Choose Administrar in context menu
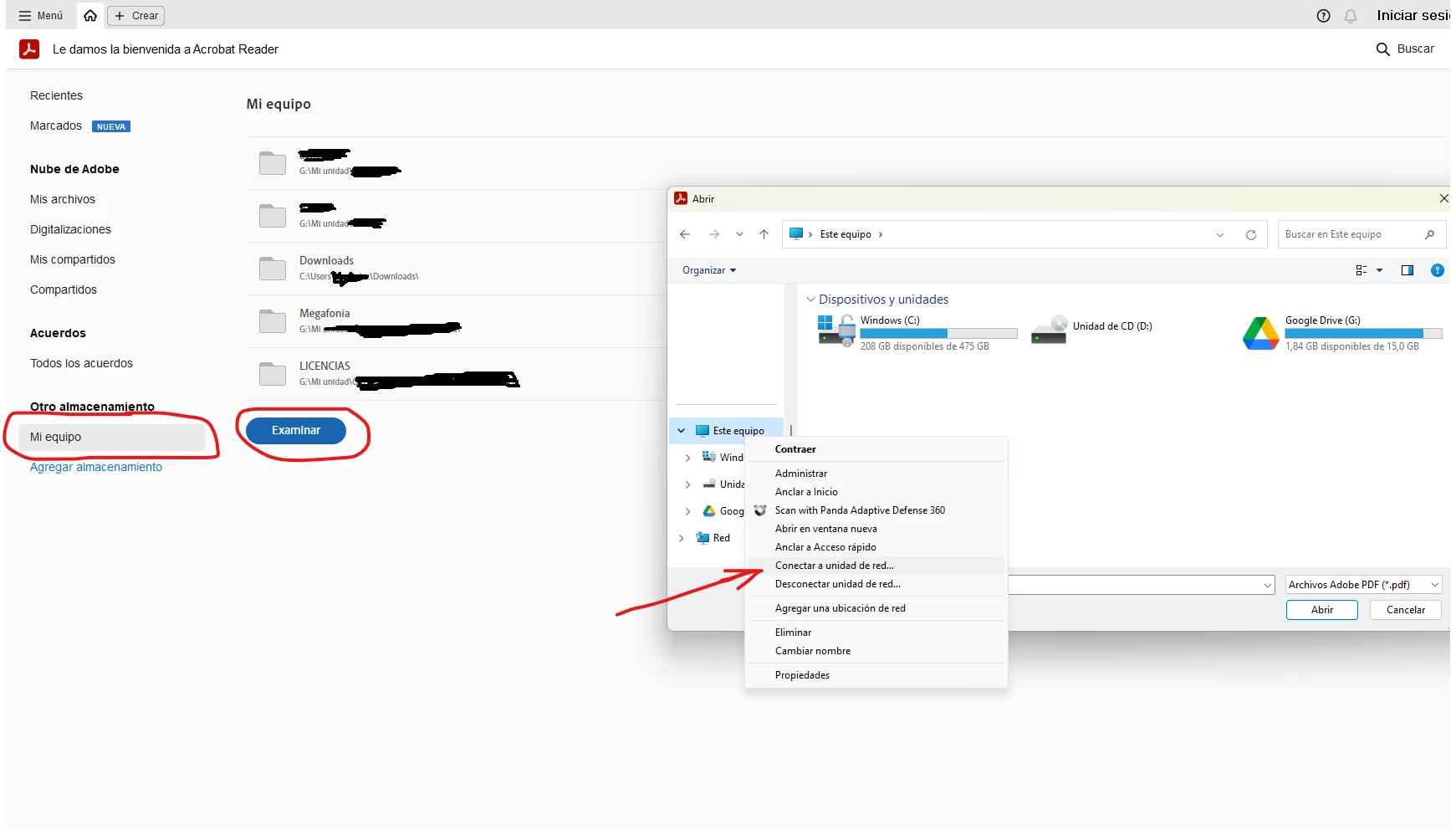1456x830 pixels. coord(876,474)
